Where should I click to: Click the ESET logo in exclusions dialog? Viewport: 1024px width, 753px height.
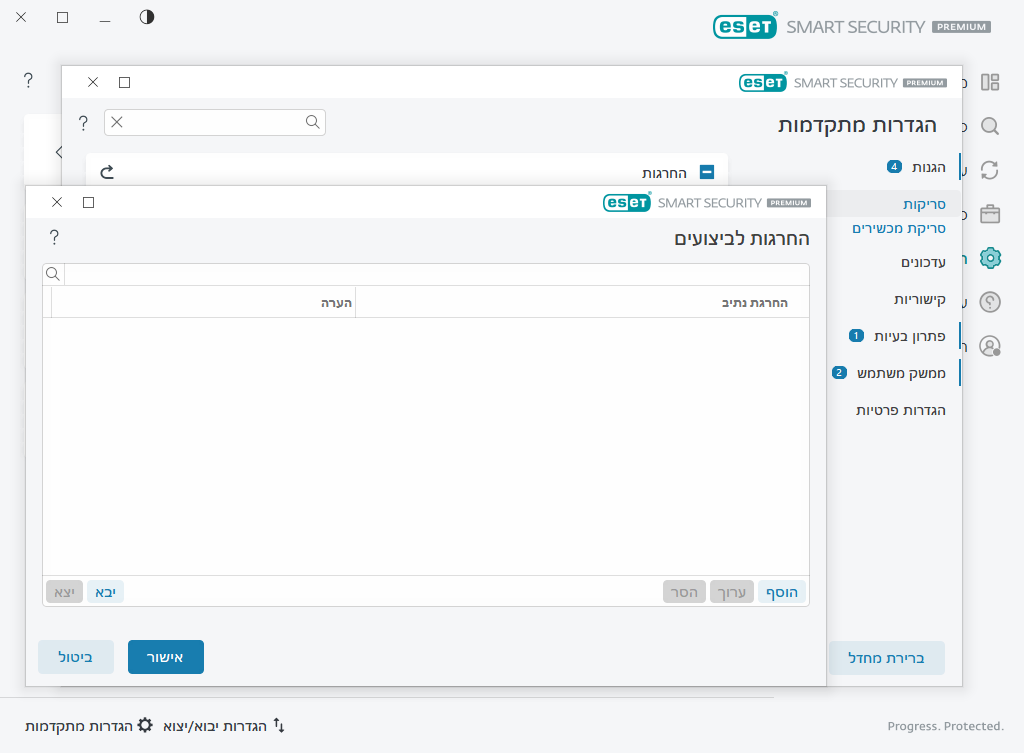[627, 202]
